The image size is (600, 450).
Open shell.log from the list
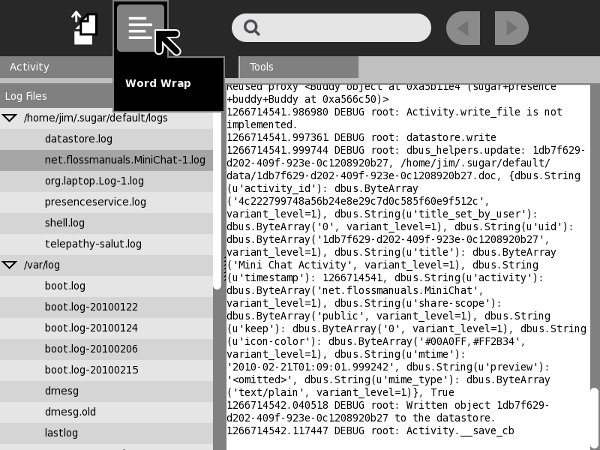[x=64, y=223]
